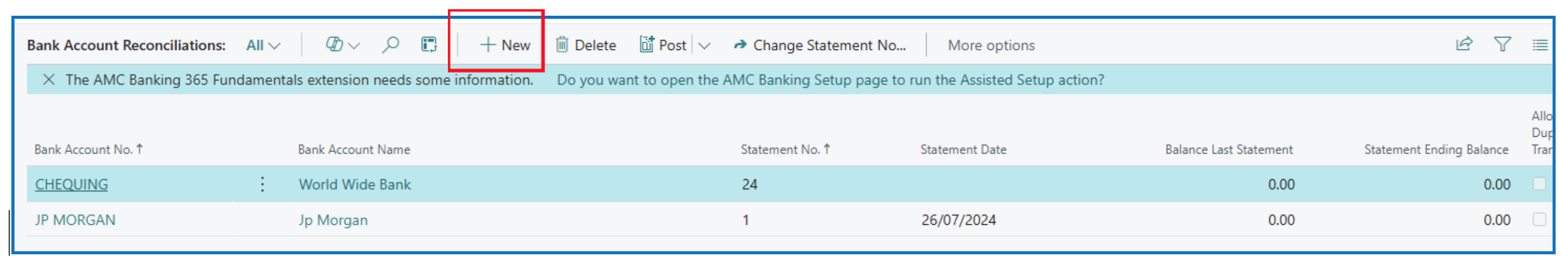The height and width of the screenshot is (265, 1568).
Task: Click the New button
Action: click(x=505, y=45)
